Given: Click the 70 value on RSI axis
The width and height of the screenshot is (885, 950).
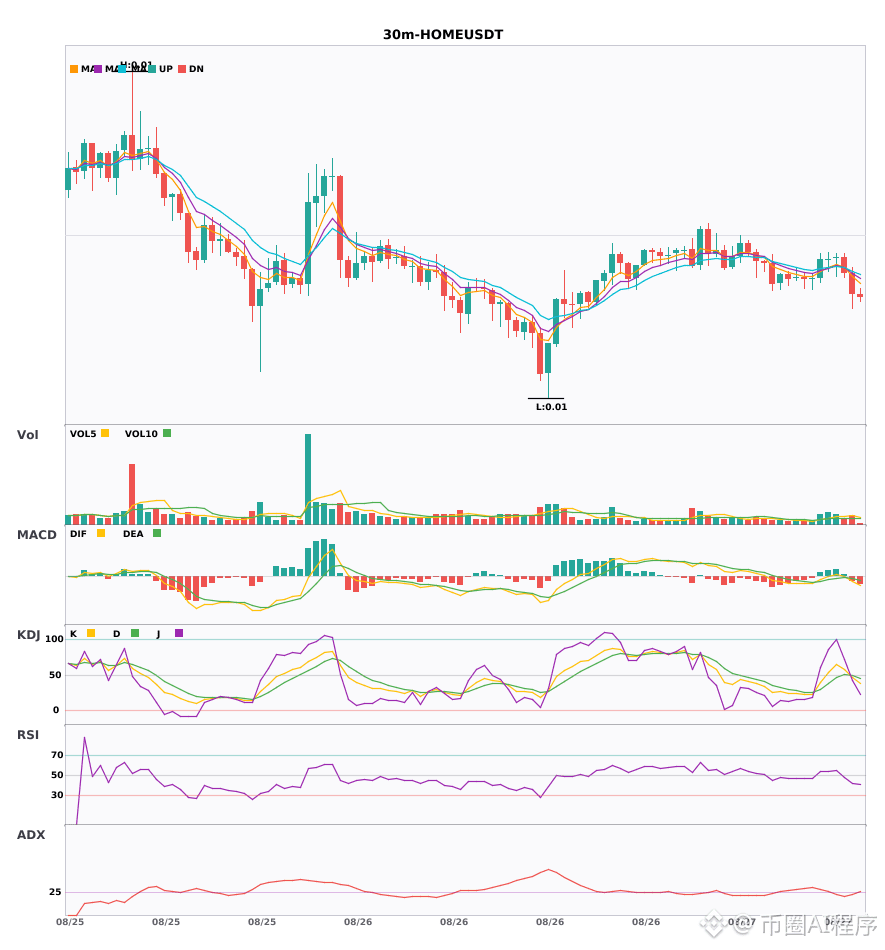Looking at the screenshot, I should tap(57, 755).
